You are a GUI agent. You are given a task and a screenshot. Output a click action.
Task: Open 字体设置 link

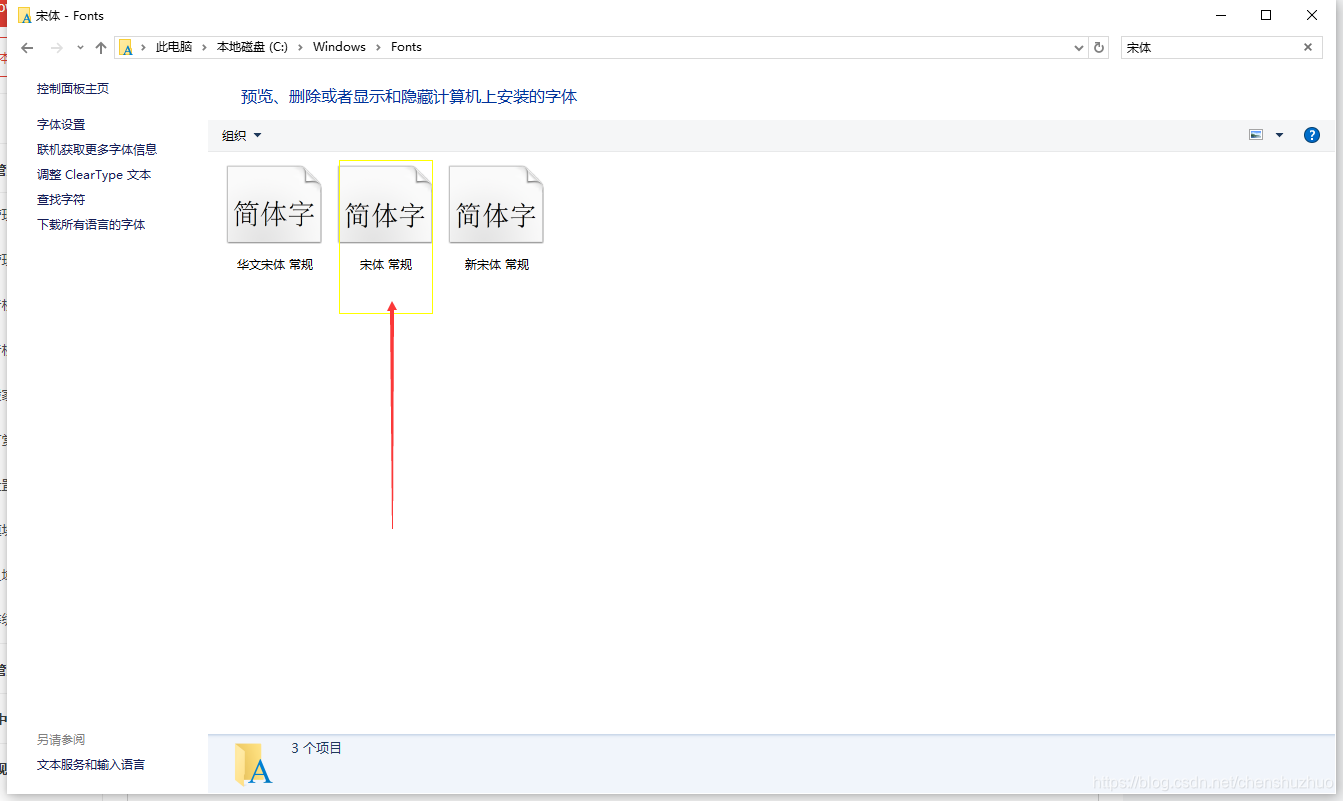coord(61,125)
